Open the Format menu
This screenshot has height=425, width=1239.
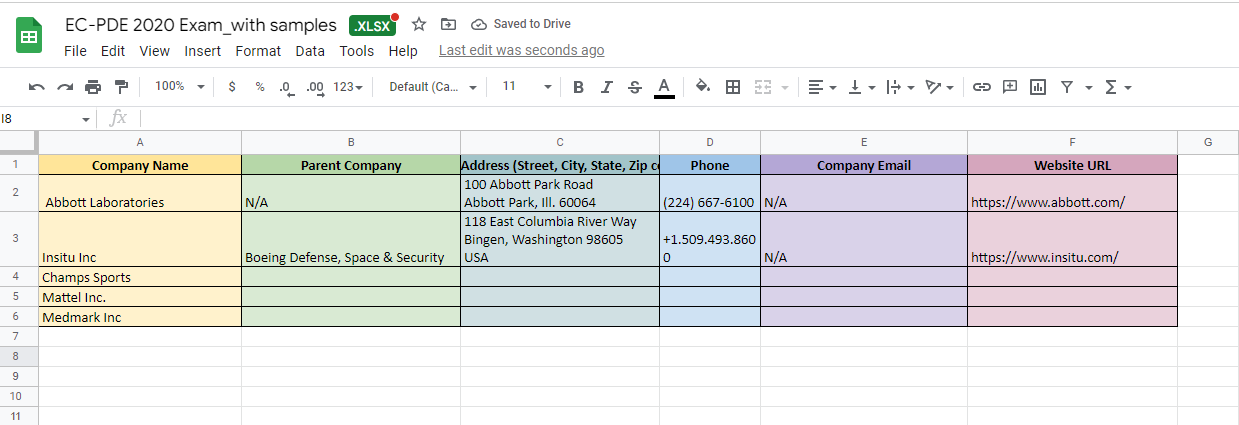coord(258,51)
